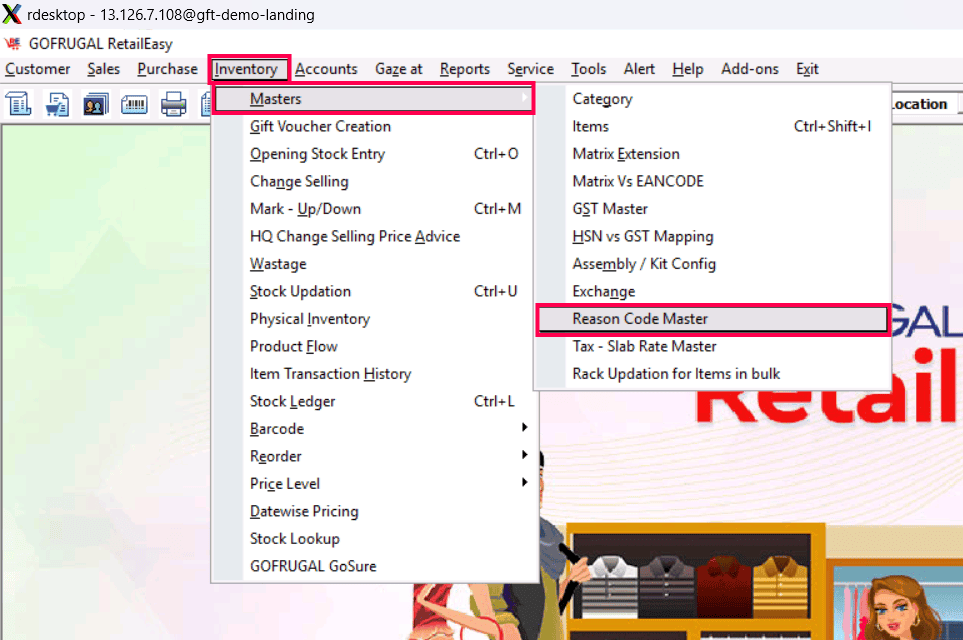This screenshot has height=640, width=963.
Task: Open the customer contacts toolbar icon
Action: tap(96, 104)
